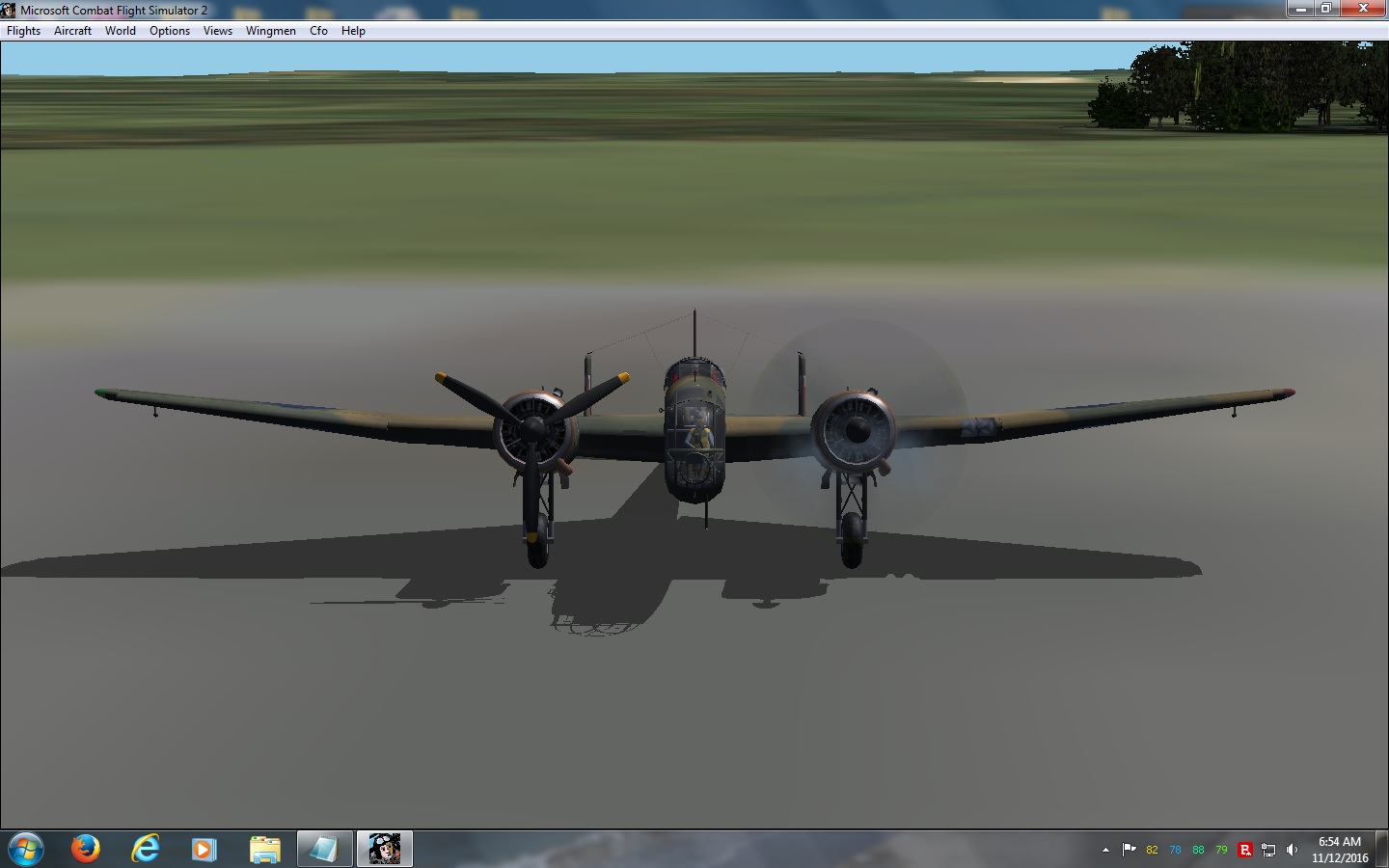Open the clock showing 6:54 AM
1389x868 pixels.
1340,850
